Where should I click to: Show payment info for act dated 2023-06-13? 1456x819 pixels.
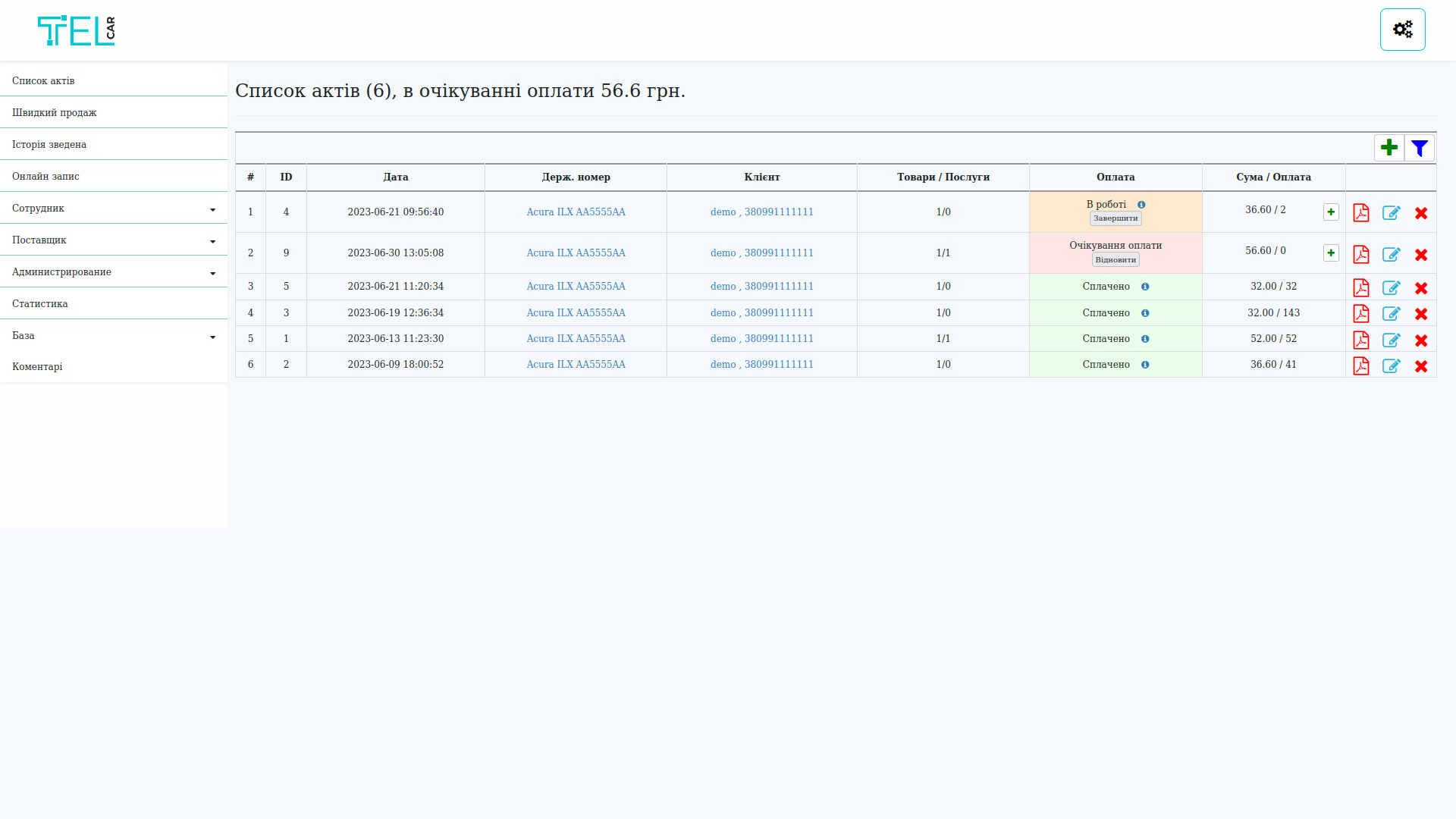[x=1145, y=339]
